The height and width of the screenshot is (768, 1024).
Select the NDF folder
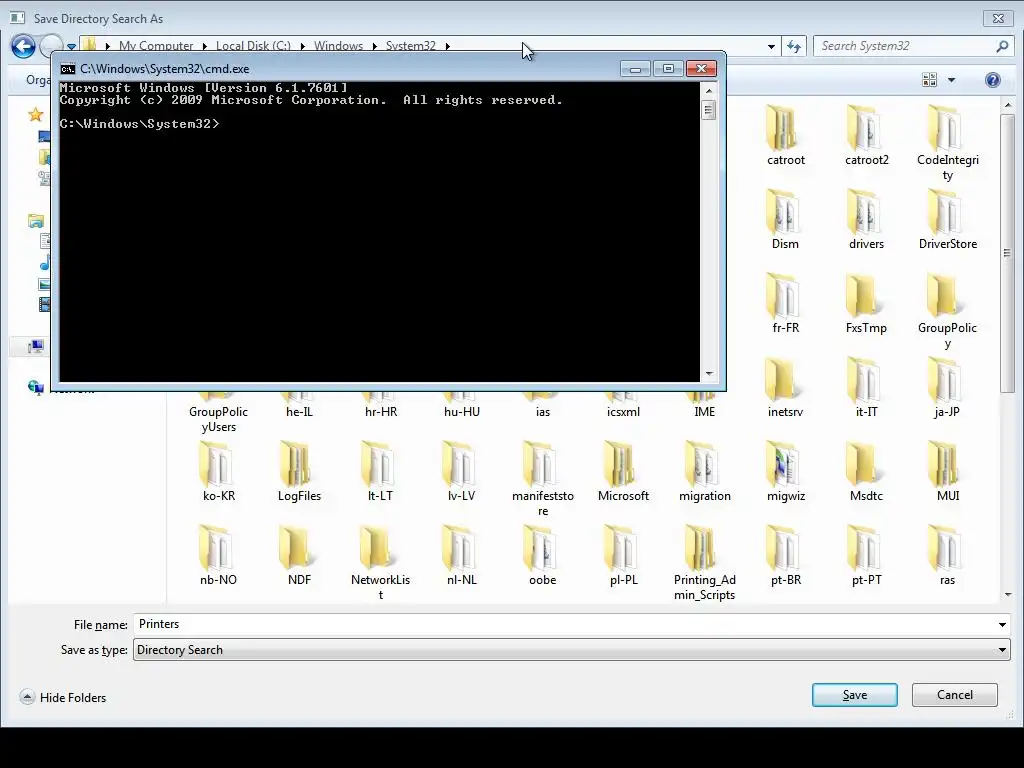[x=299, y=556]
